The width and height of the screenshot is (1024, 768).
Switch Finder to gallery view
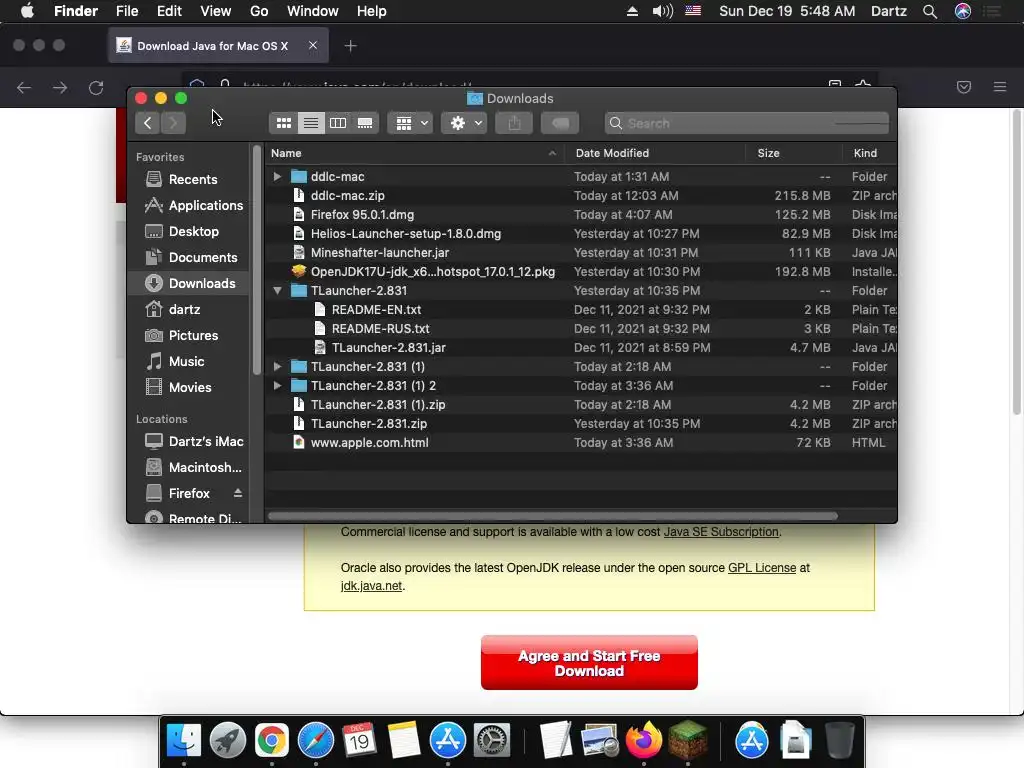(x=365, y=123)
